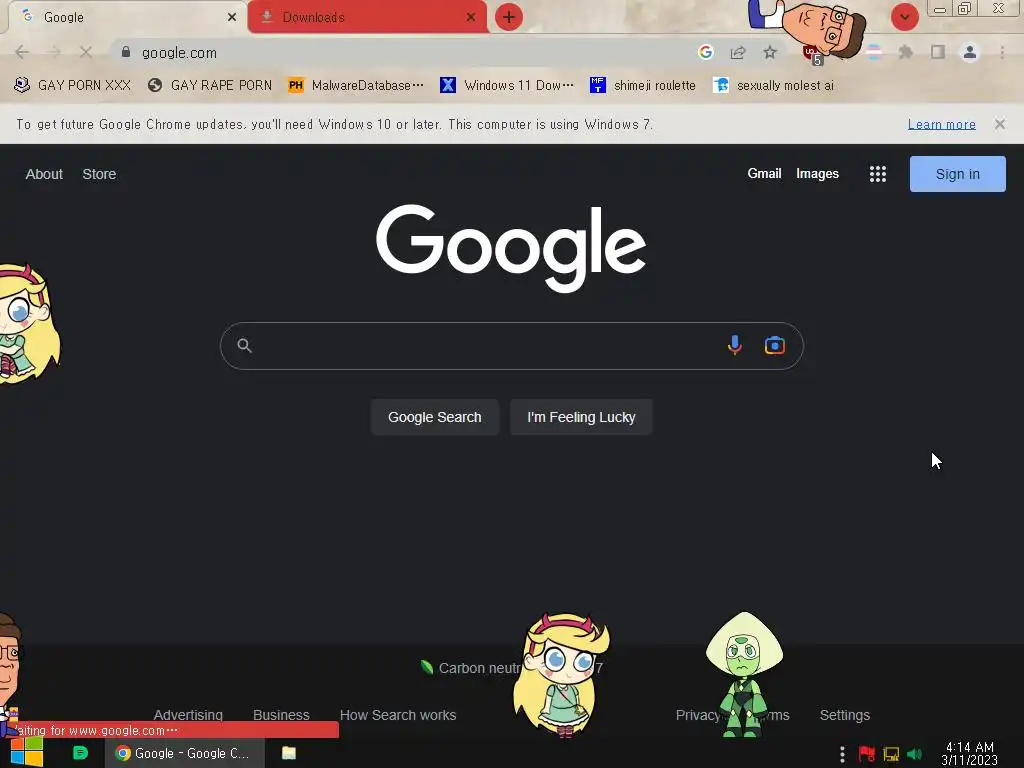The height and width of the screenshot is (768, 1024).
Task: Open the volume control in the system tray
Action: coord(914,754)
